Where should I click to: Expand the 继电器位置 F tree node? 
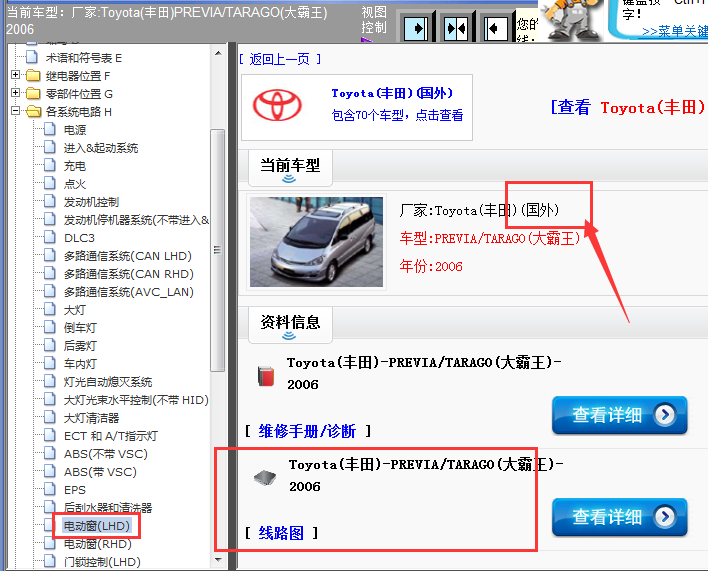click(x=15, y=74)
